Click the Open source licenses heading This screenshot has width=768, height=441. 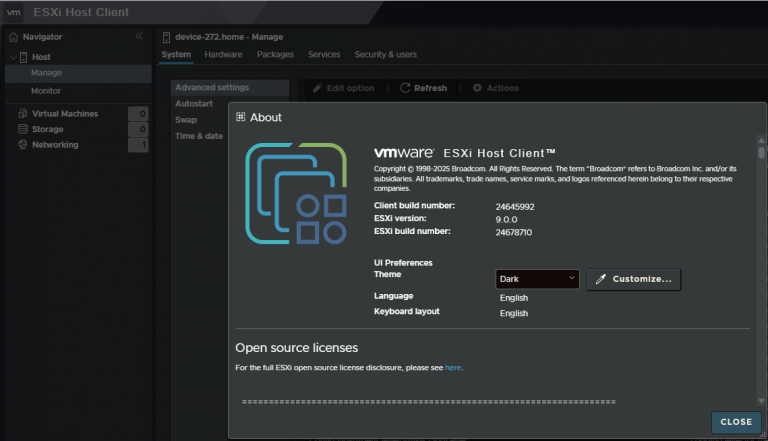pos(296,348)
